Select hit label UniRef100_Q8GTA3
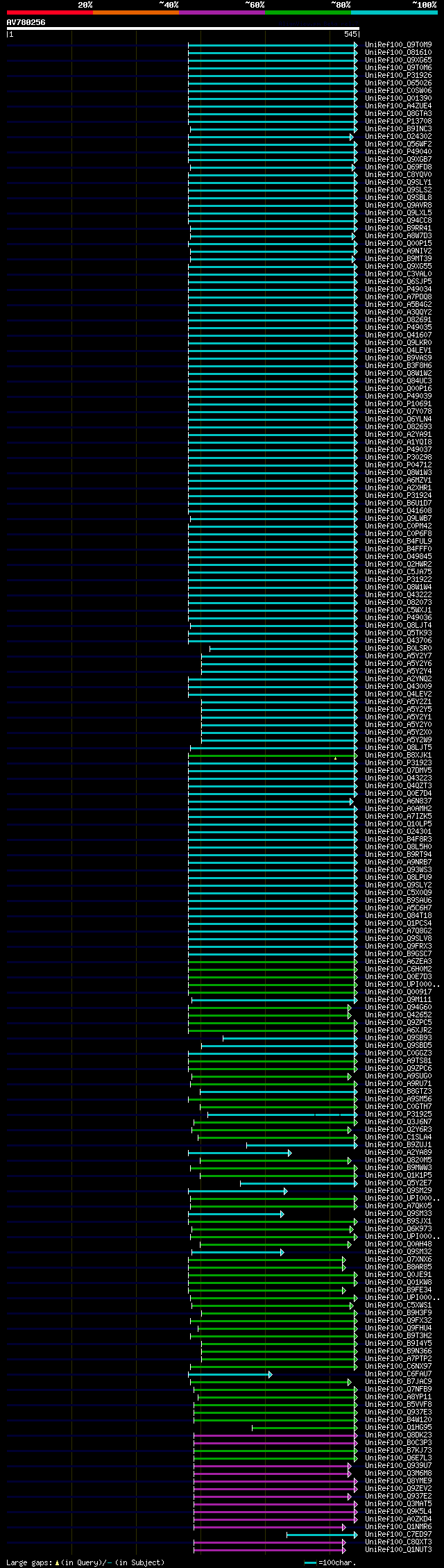444x1568 pixels. [x=398, y=114]
